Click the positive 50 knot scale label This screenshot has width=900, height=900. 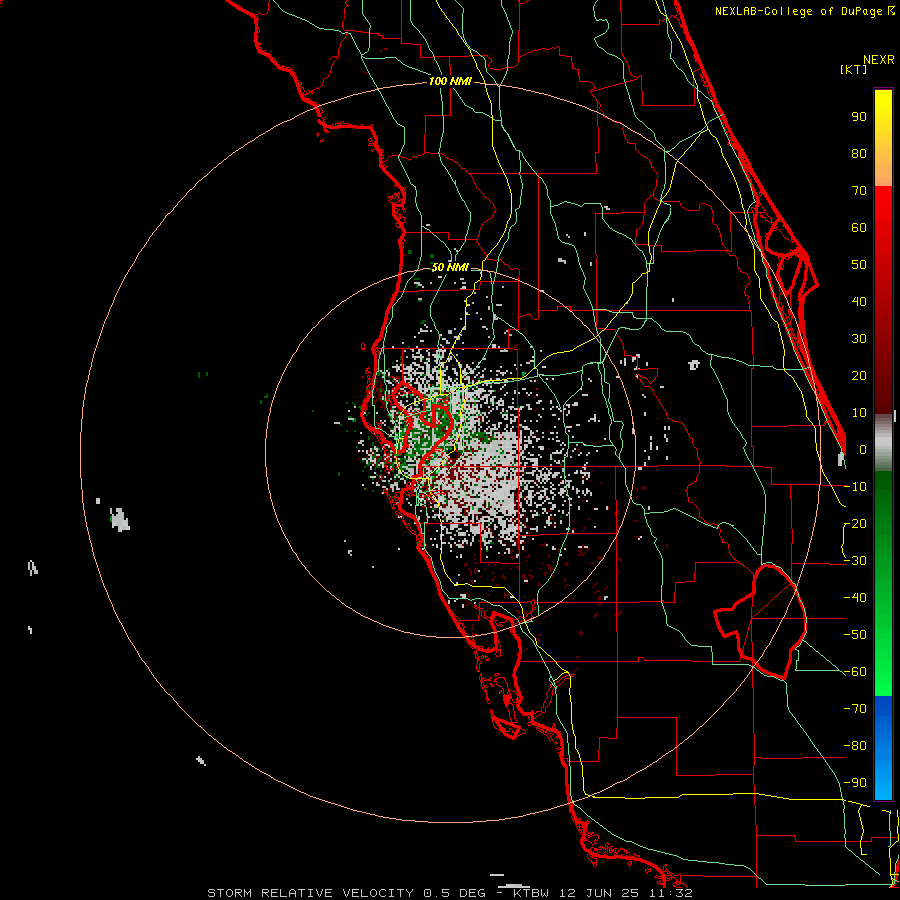(x=859, y=265)
